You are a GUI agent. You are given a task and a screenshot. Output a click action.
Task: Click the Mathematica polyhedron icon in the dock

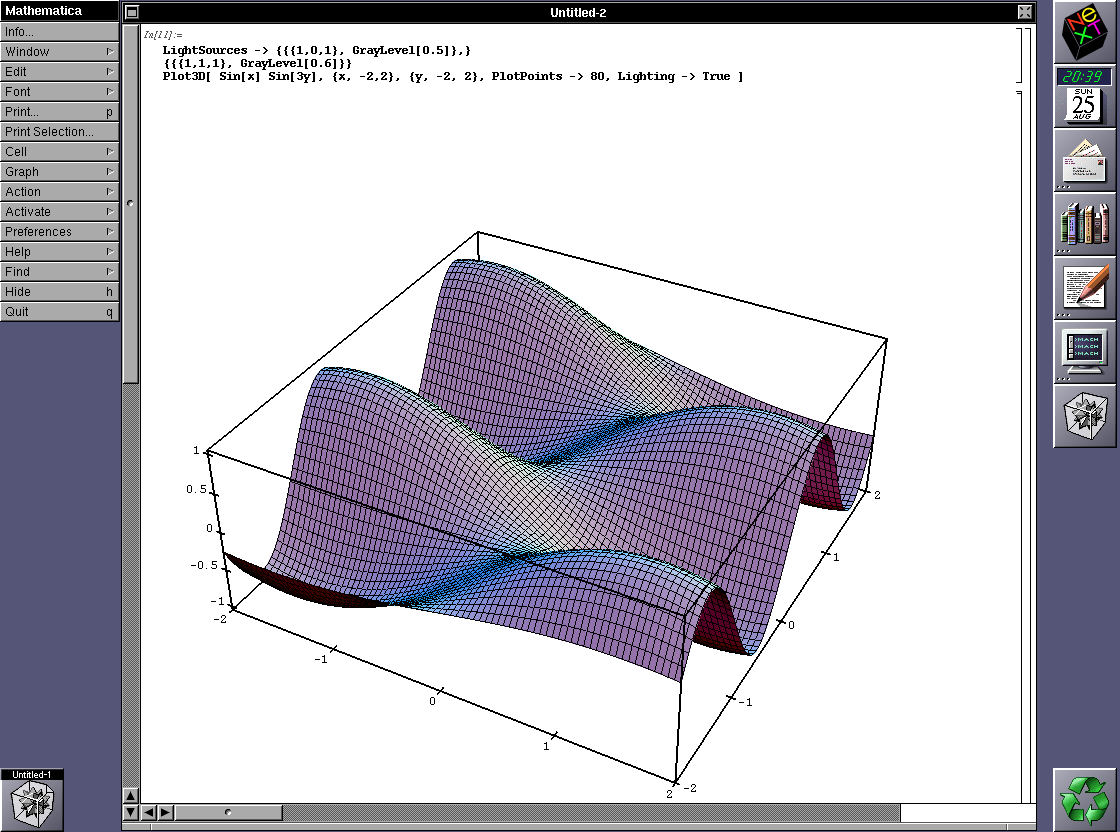(x=1085, y=416)
